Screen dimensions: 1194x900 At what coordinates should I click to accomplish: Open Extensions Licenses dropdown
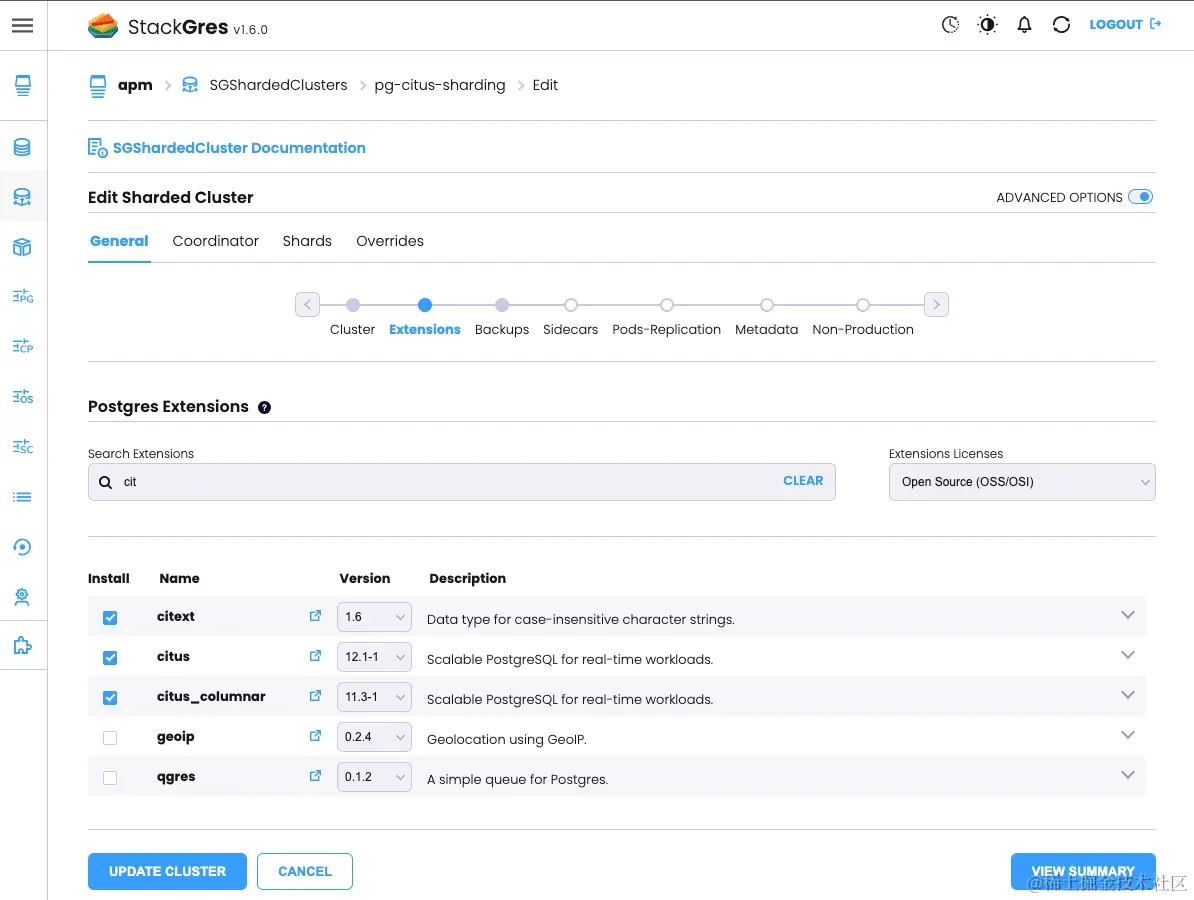point(1021,482)
